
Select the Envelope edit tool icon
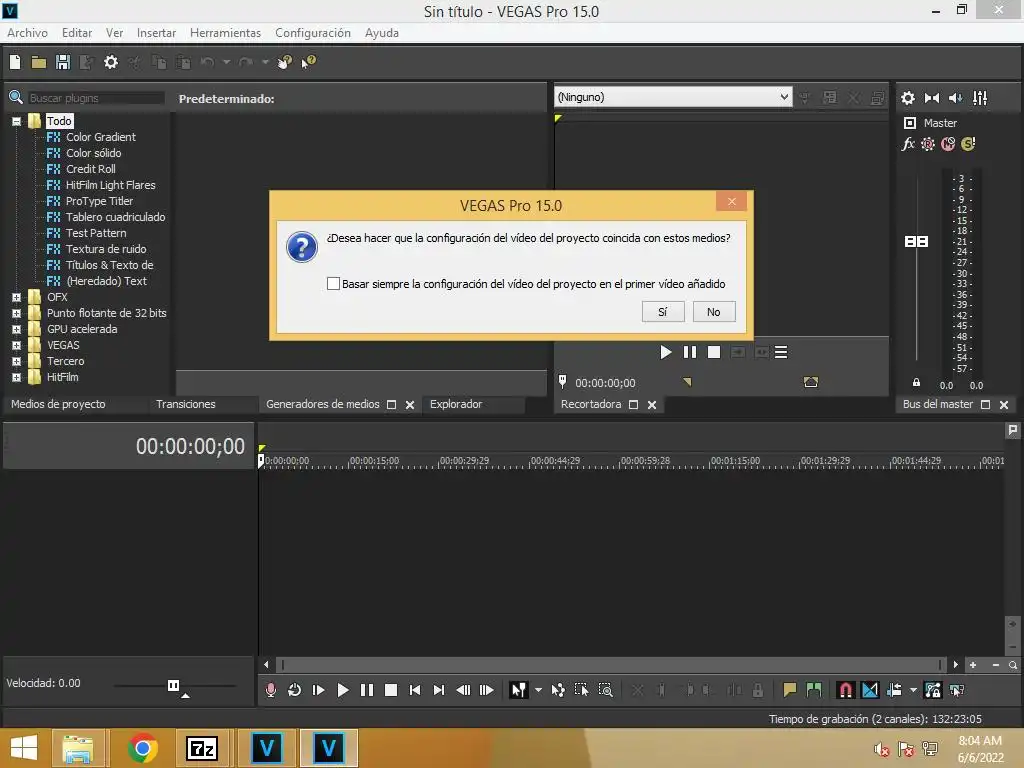tap(558, 690)
